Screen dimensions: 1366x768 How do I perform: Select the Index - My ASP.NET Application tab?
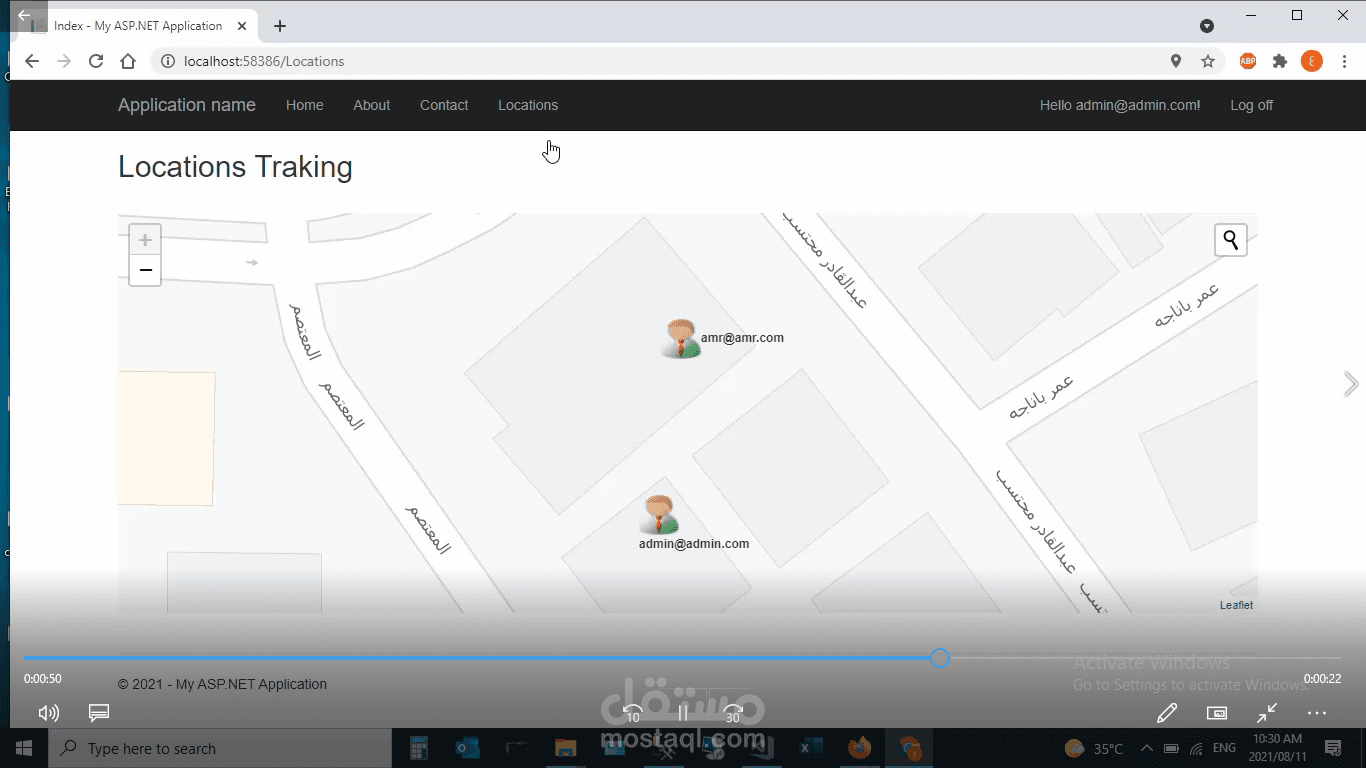140,26
